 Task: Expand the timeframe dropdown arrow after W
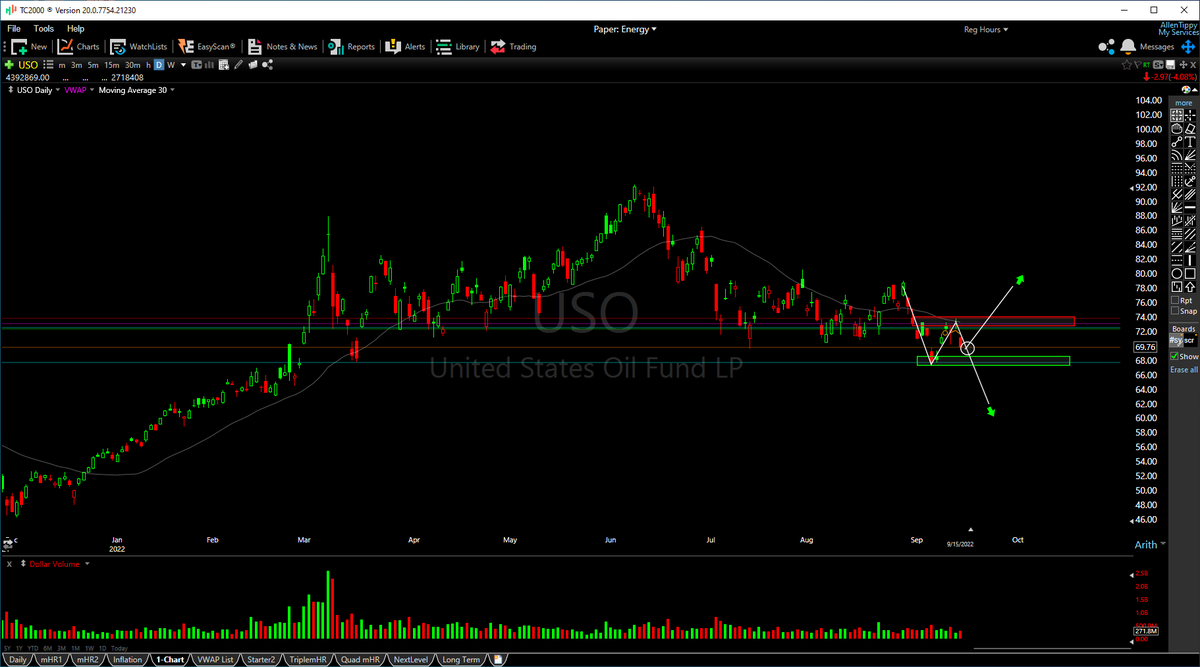[x=183, y=65]
